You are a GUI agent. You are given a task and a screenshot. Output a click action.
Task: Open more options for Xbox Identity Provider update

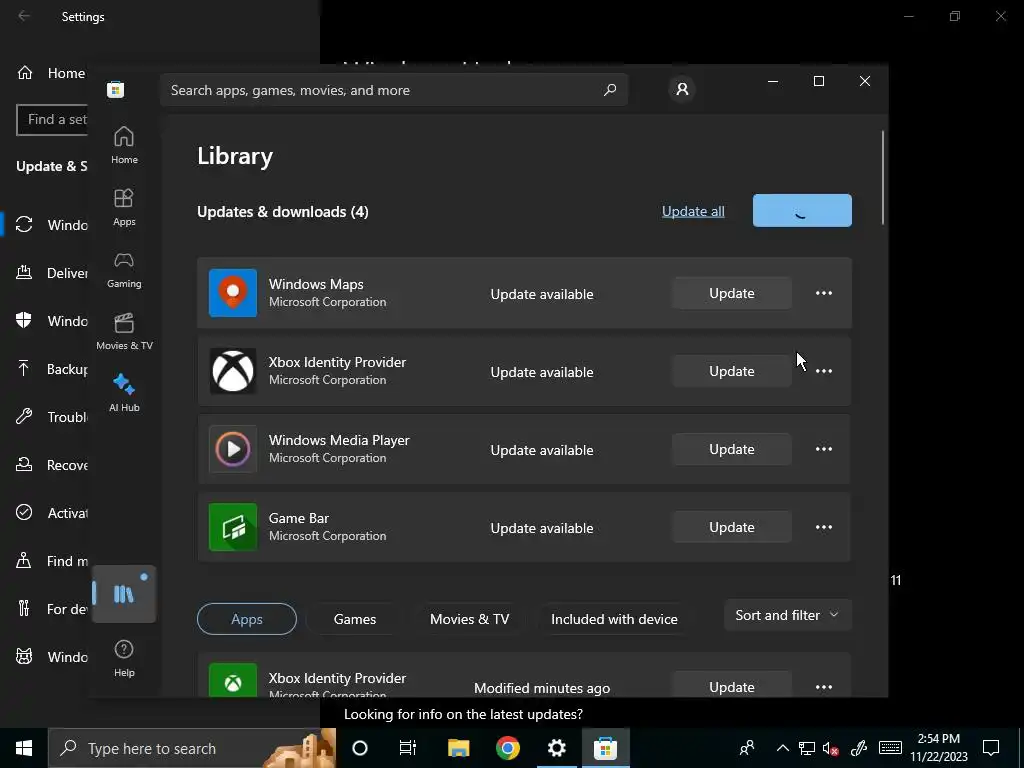coord(824,371)
